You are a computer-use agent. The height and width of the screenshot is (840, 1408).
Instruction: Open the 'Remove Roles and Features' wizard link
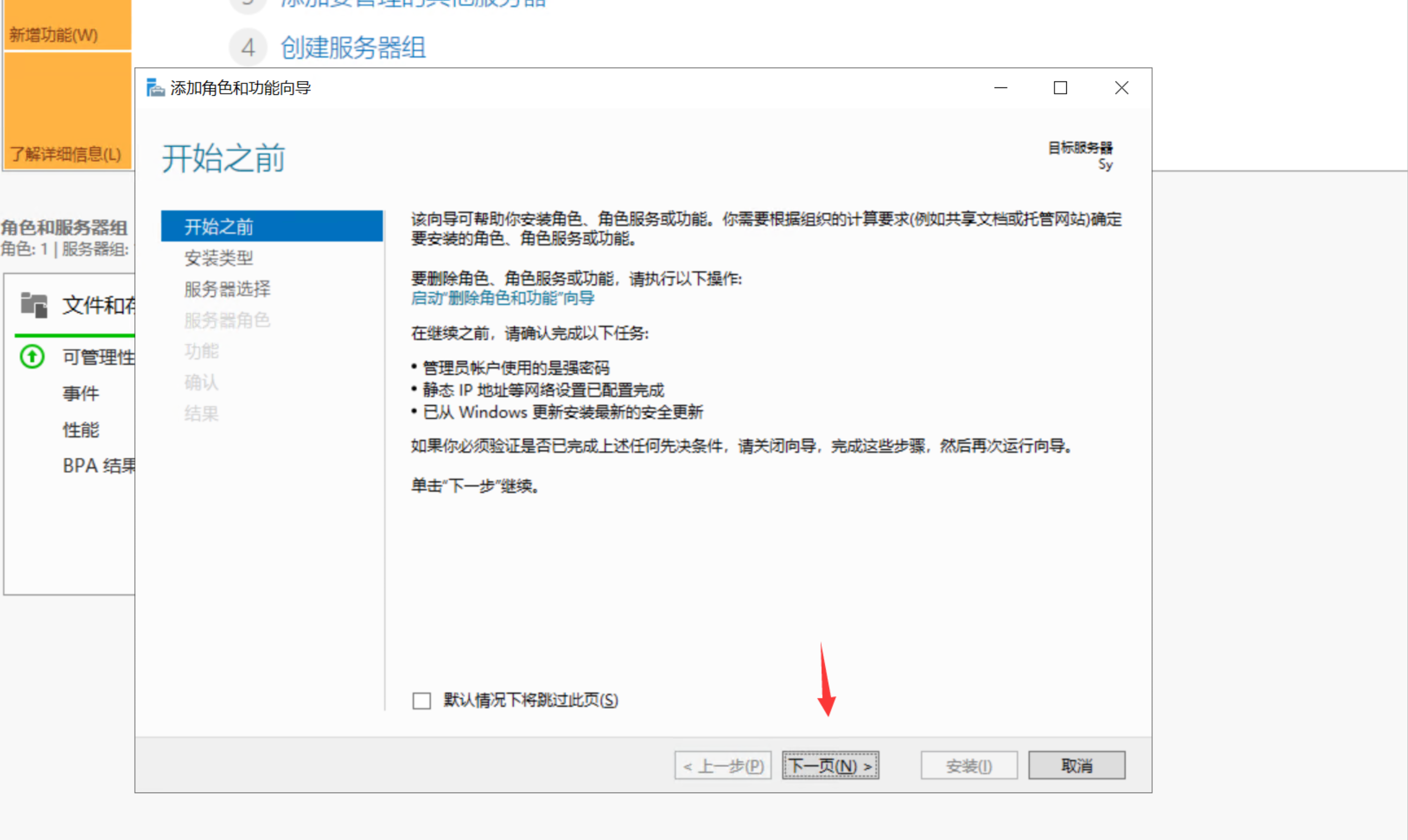pyautogui.click(x=503, y=298)
